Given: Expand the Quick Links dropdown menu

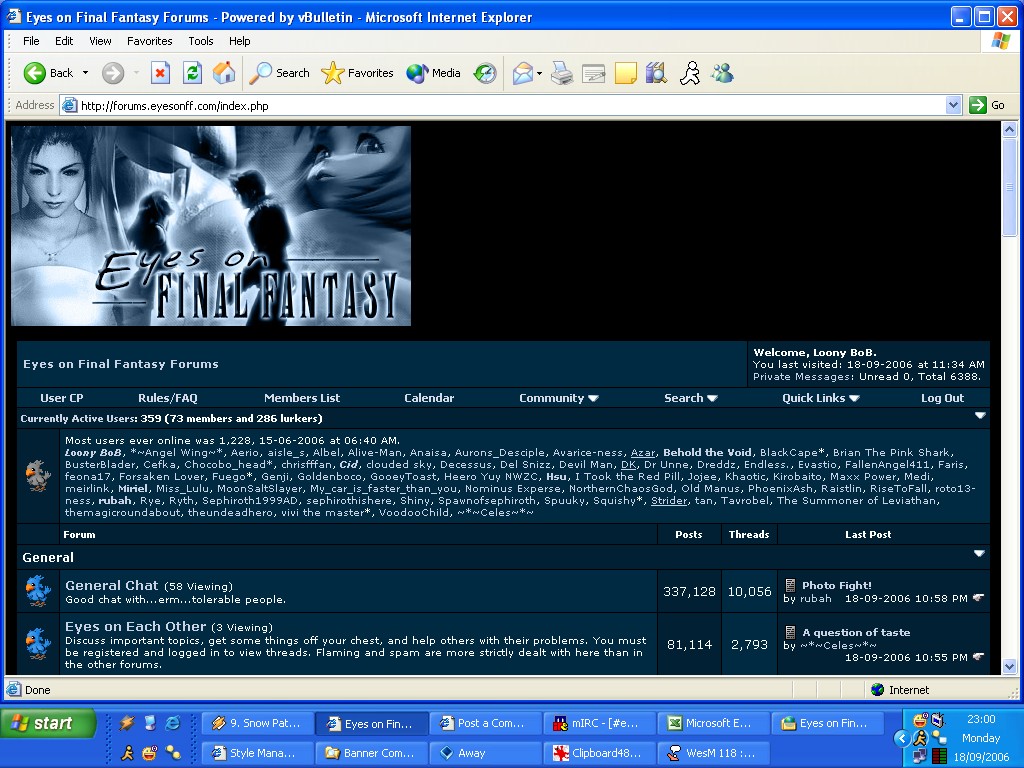Looking at the screenshot, I should [820, 398].
